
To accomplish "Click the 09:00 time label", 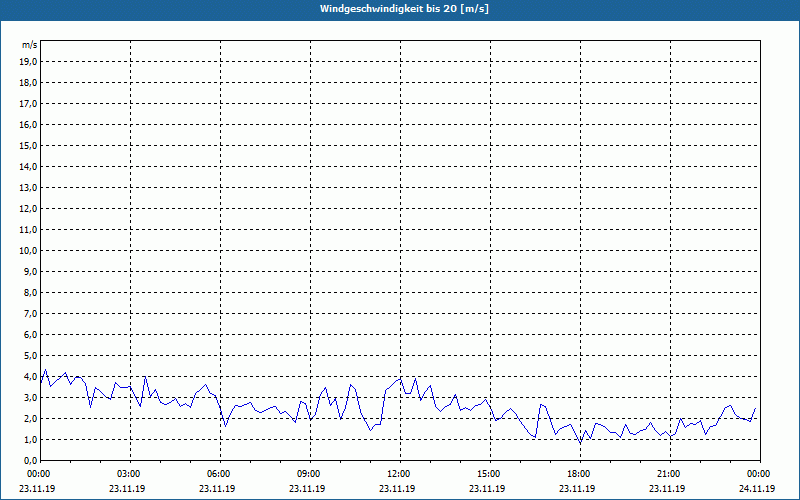I will [x=310, y=474].
